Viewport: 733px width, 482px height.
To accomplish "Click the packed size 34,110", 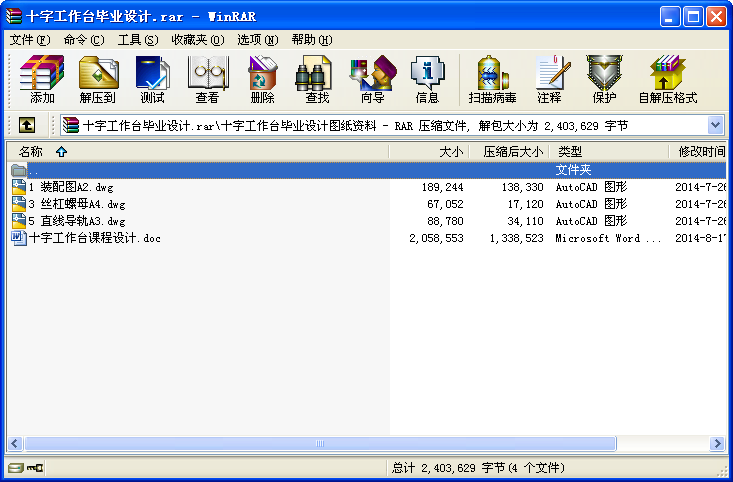I will coord(525,221).
